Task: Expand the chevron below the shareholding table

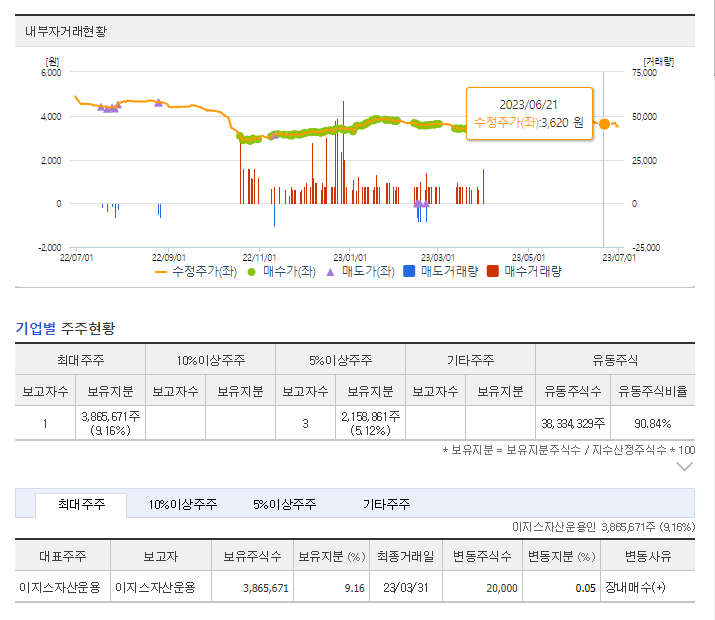Action: [684, 467]
